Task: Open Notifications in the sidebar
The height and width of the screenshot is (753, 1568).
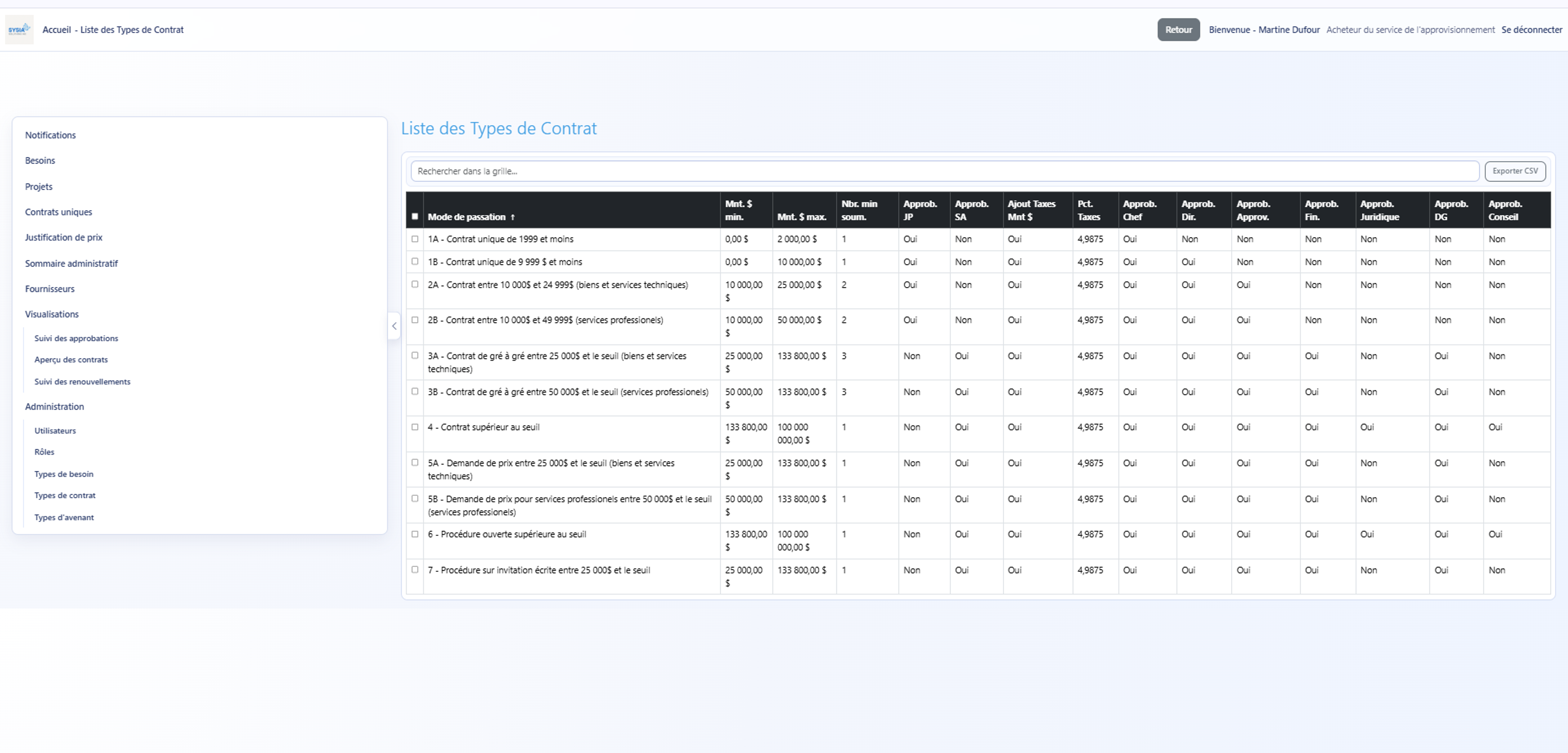Action: [x=51, y=135]
